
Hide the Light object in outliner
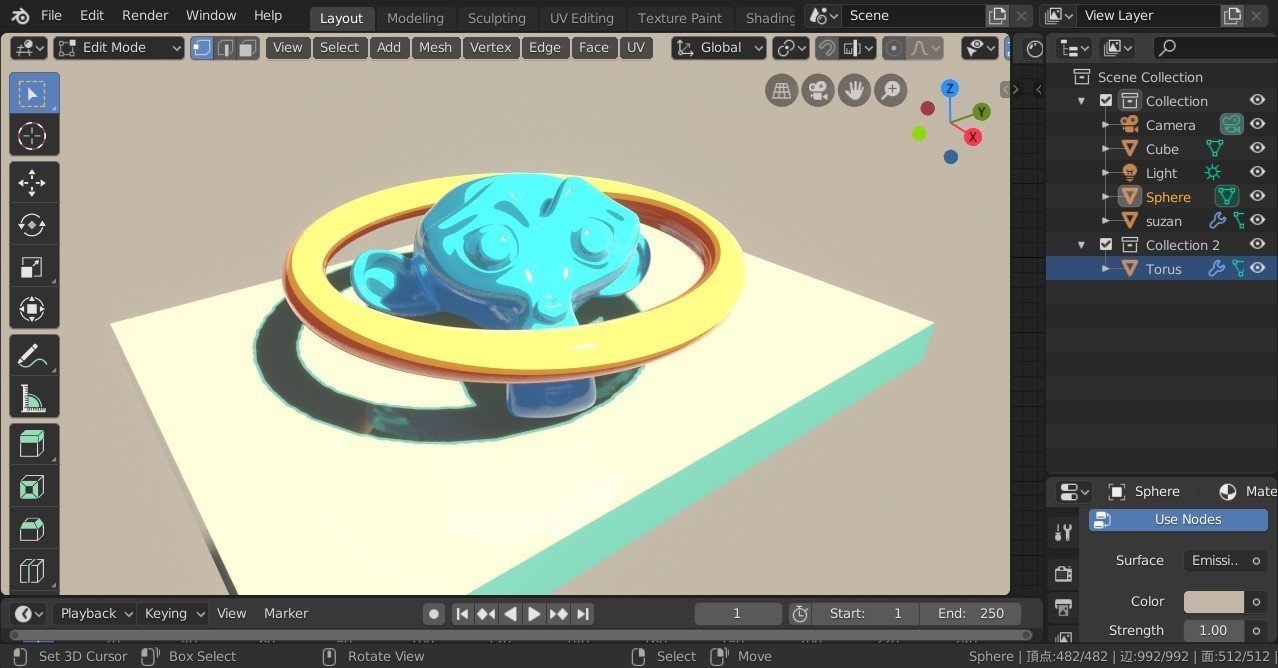1258,173
